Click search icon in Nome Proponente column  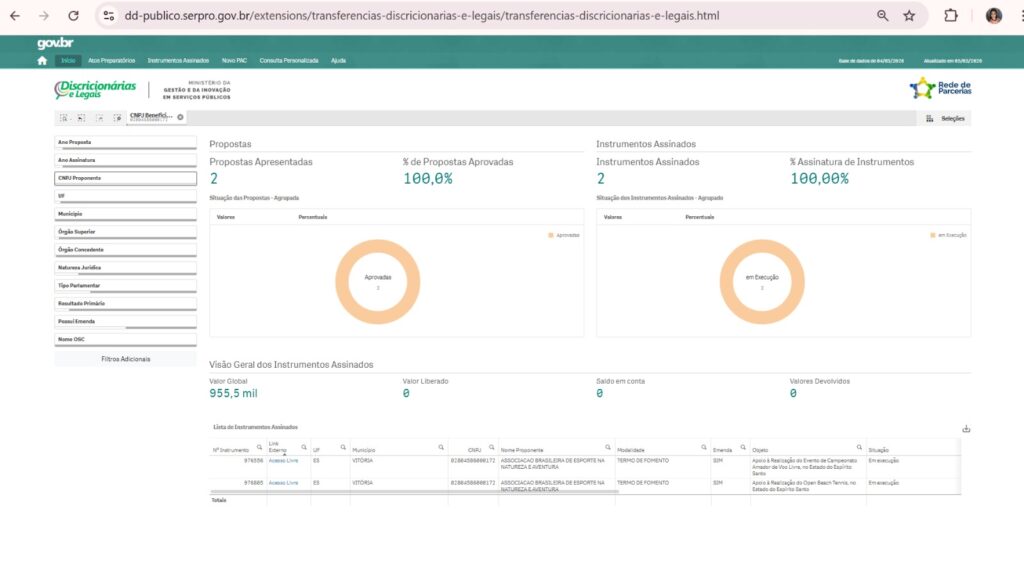[x=606, y=447]
